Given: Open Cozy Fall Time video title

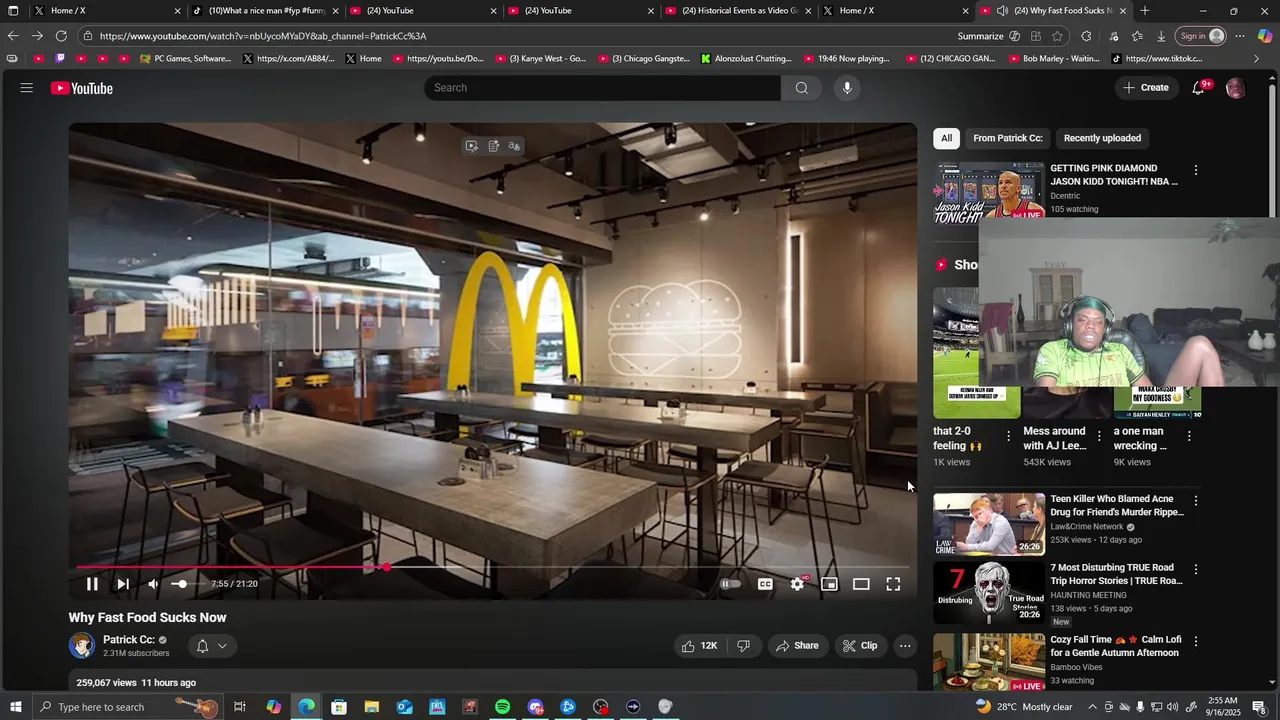Looking at the screenshot, I should tap(1114, 646).
